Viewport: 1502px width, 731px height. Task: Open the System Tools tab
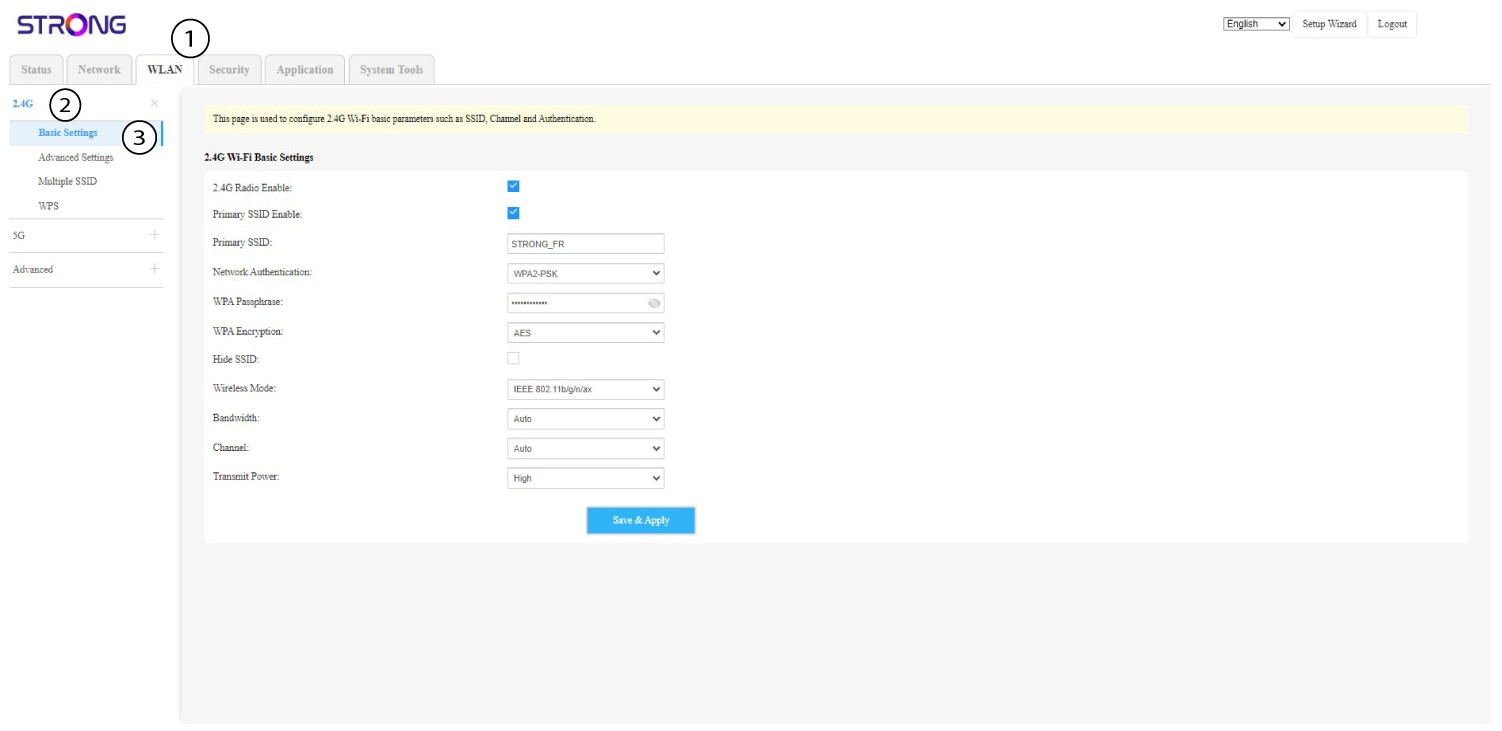392,70
